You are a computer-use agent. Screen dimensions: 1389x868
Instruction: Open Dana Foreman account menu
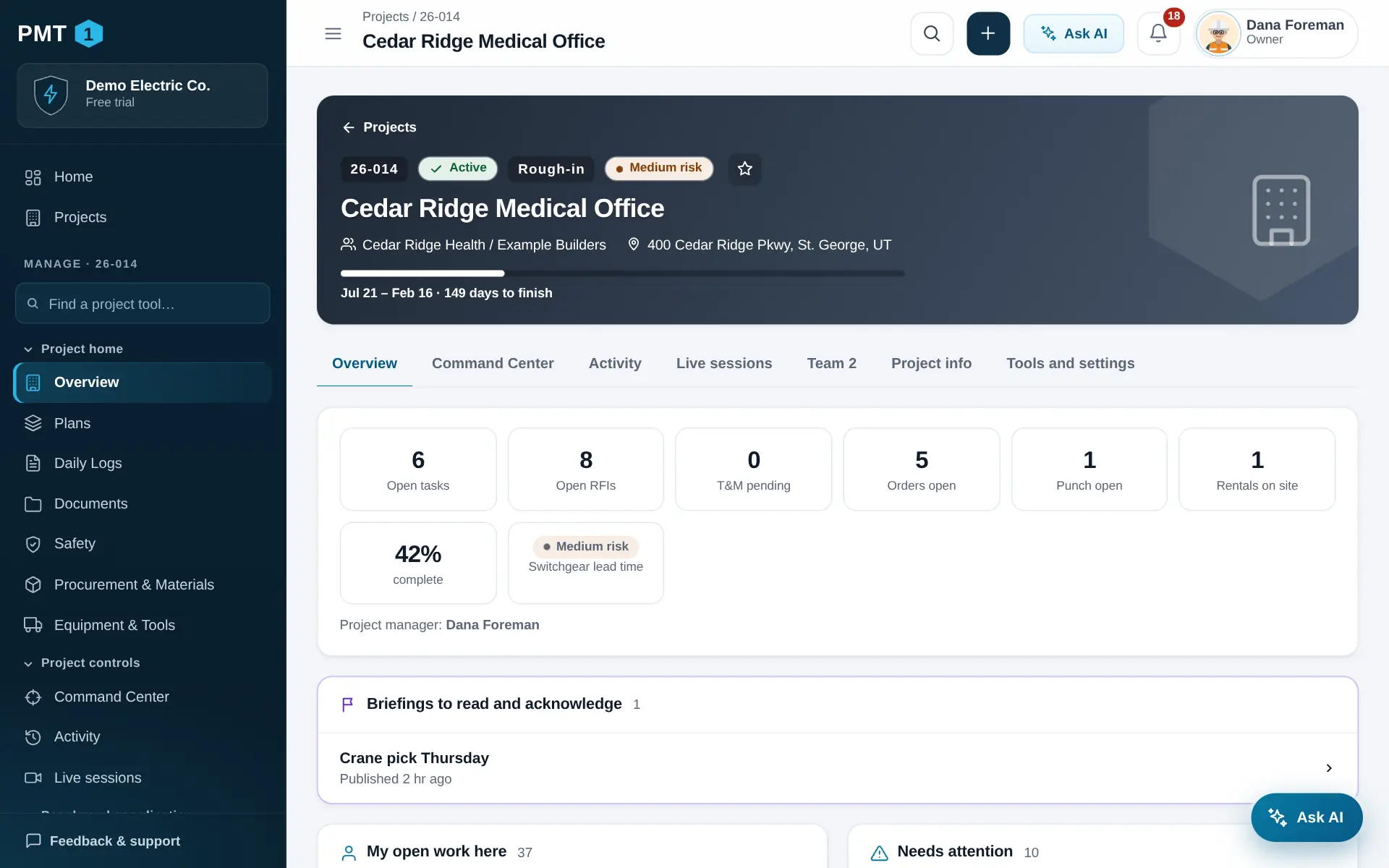click(1276, 33)
